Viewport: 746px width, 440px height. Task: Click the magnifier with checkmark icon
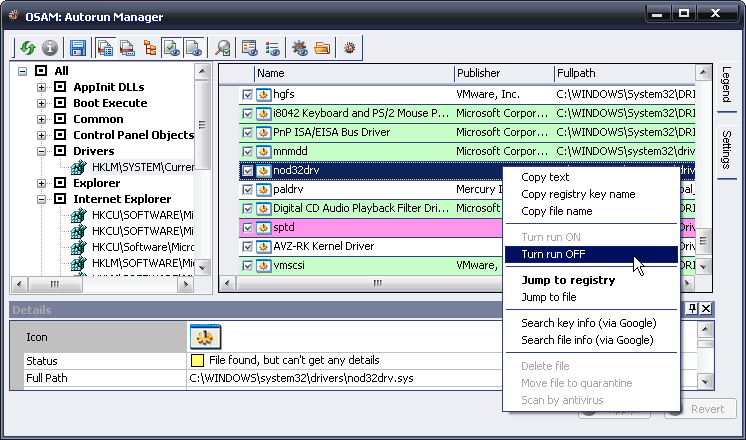(222, 48)
